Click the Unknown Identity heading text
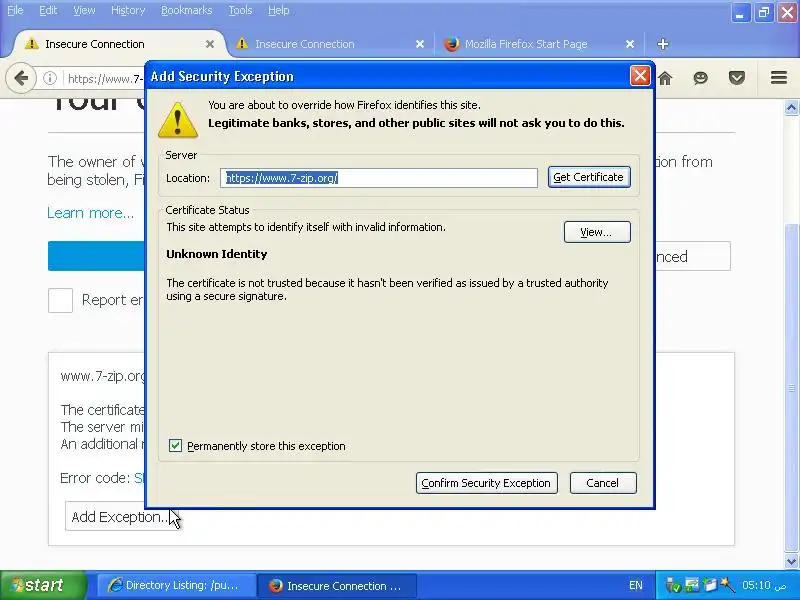The height and width of the screenshot is (600, 800). coord(217,254)
